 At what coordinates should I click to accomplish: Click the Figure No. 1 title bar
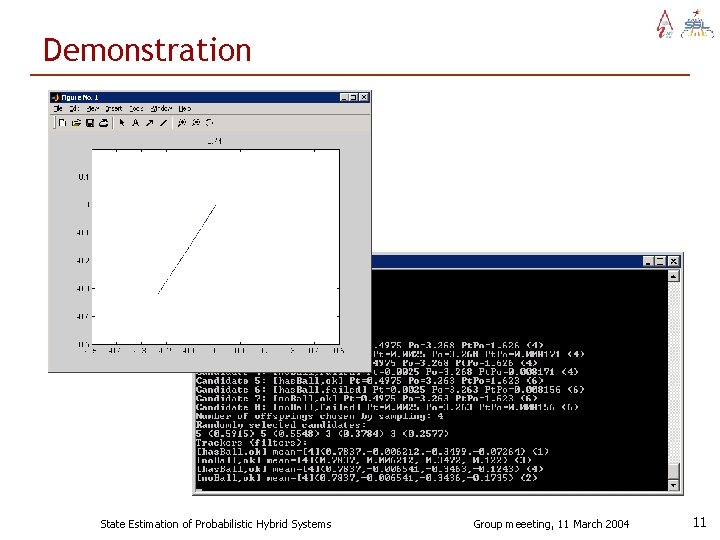coord(210,97)
